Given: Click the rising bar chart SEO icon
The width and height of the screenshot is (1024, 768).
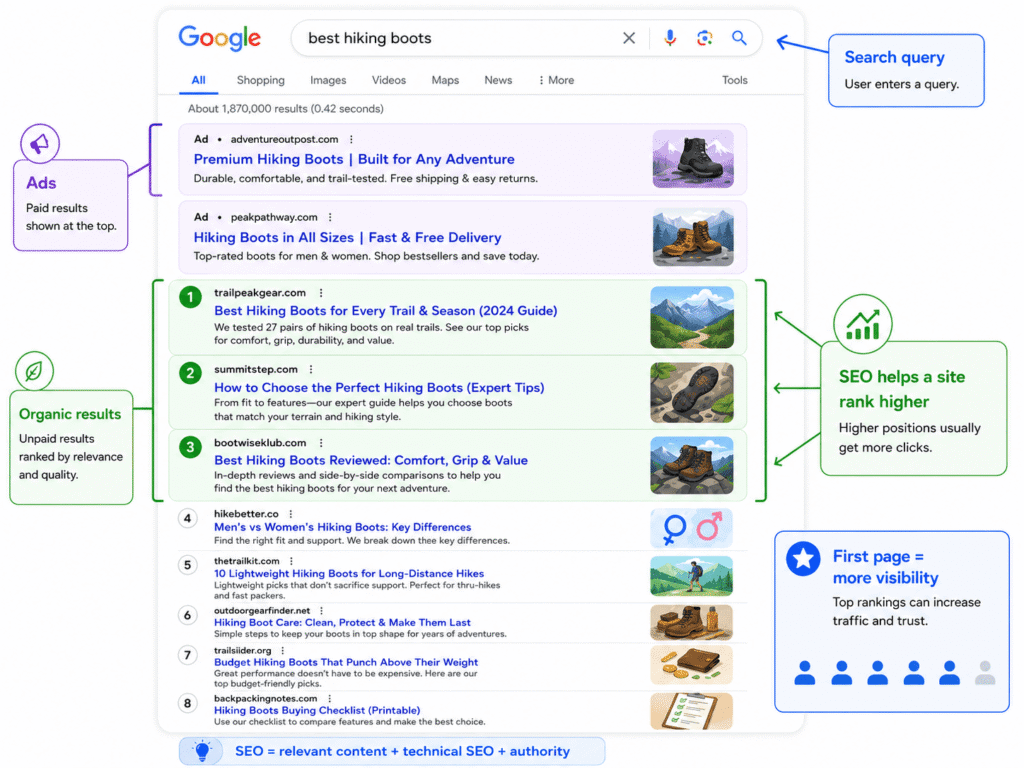Looking at the screenshot, I should 863,324.
